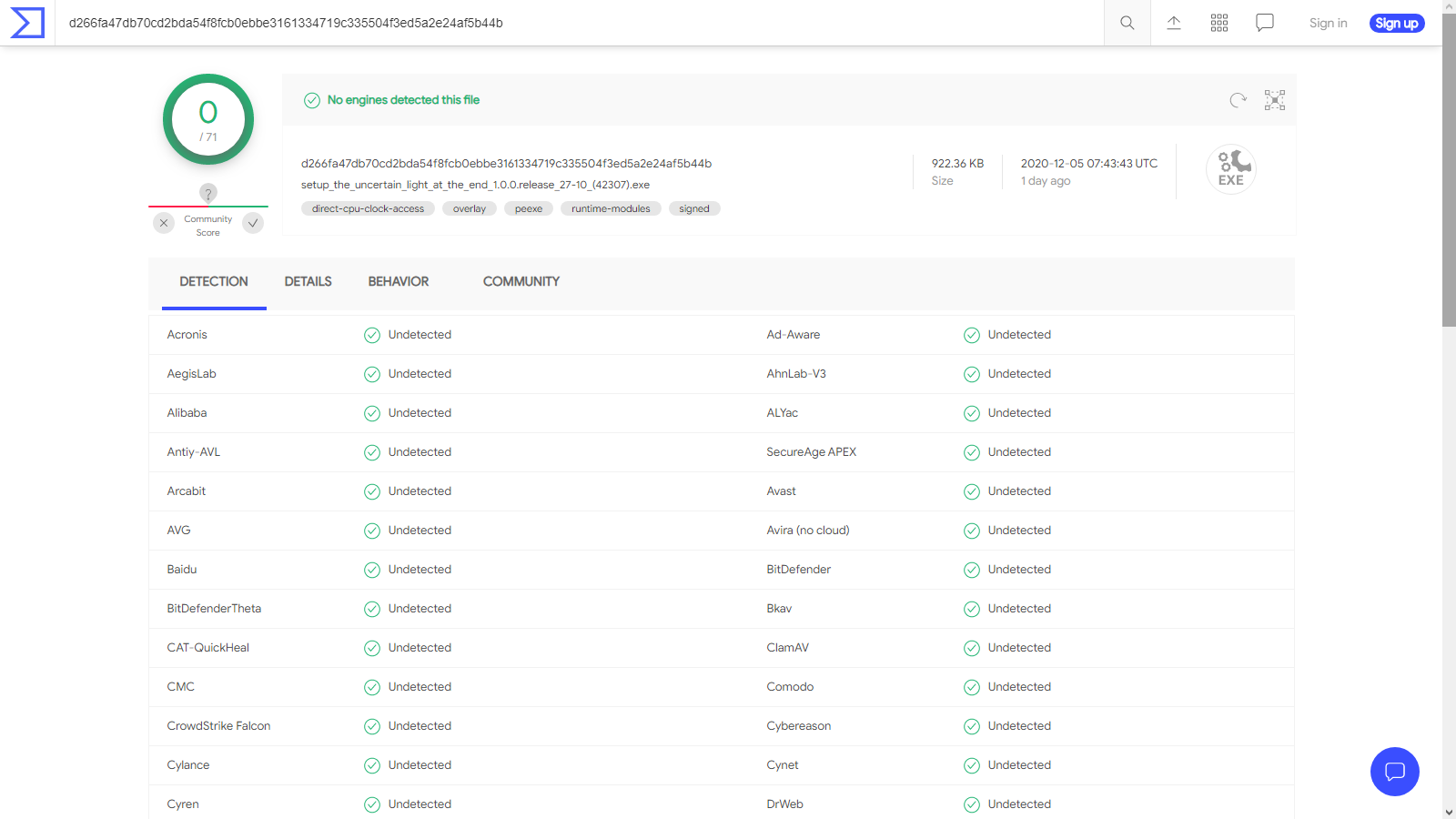Click the VirusTotal logo icon

27,23
